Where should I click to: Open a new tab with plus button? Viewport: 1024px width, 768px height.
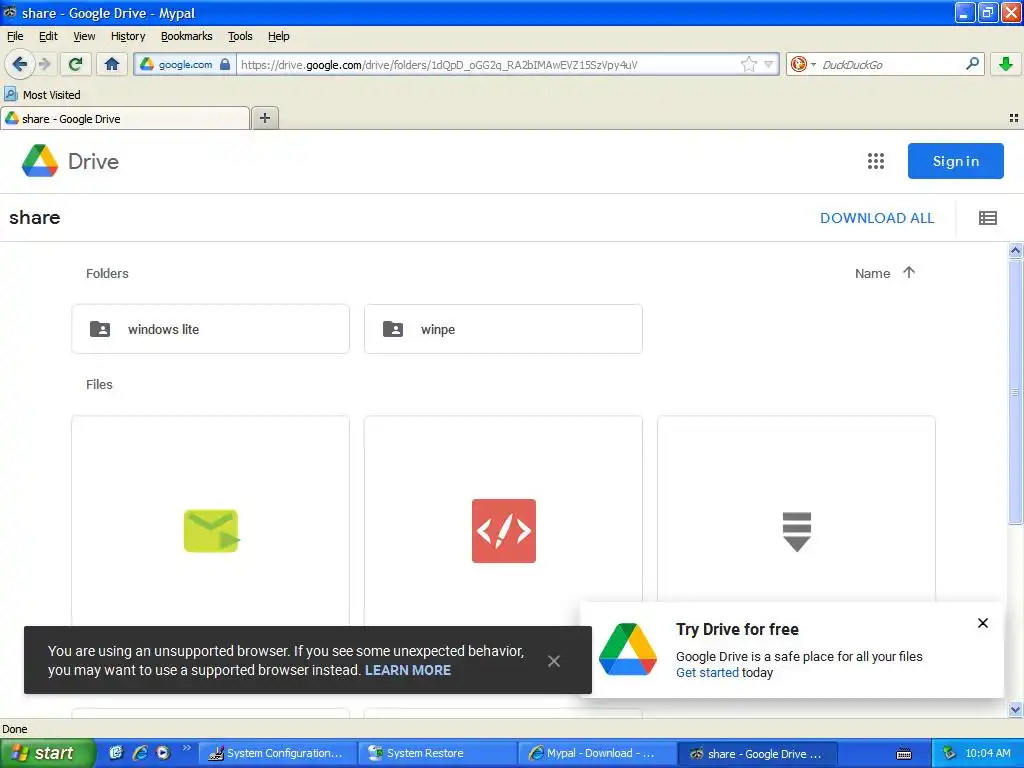pyautogui.click(x=264, y=118)
